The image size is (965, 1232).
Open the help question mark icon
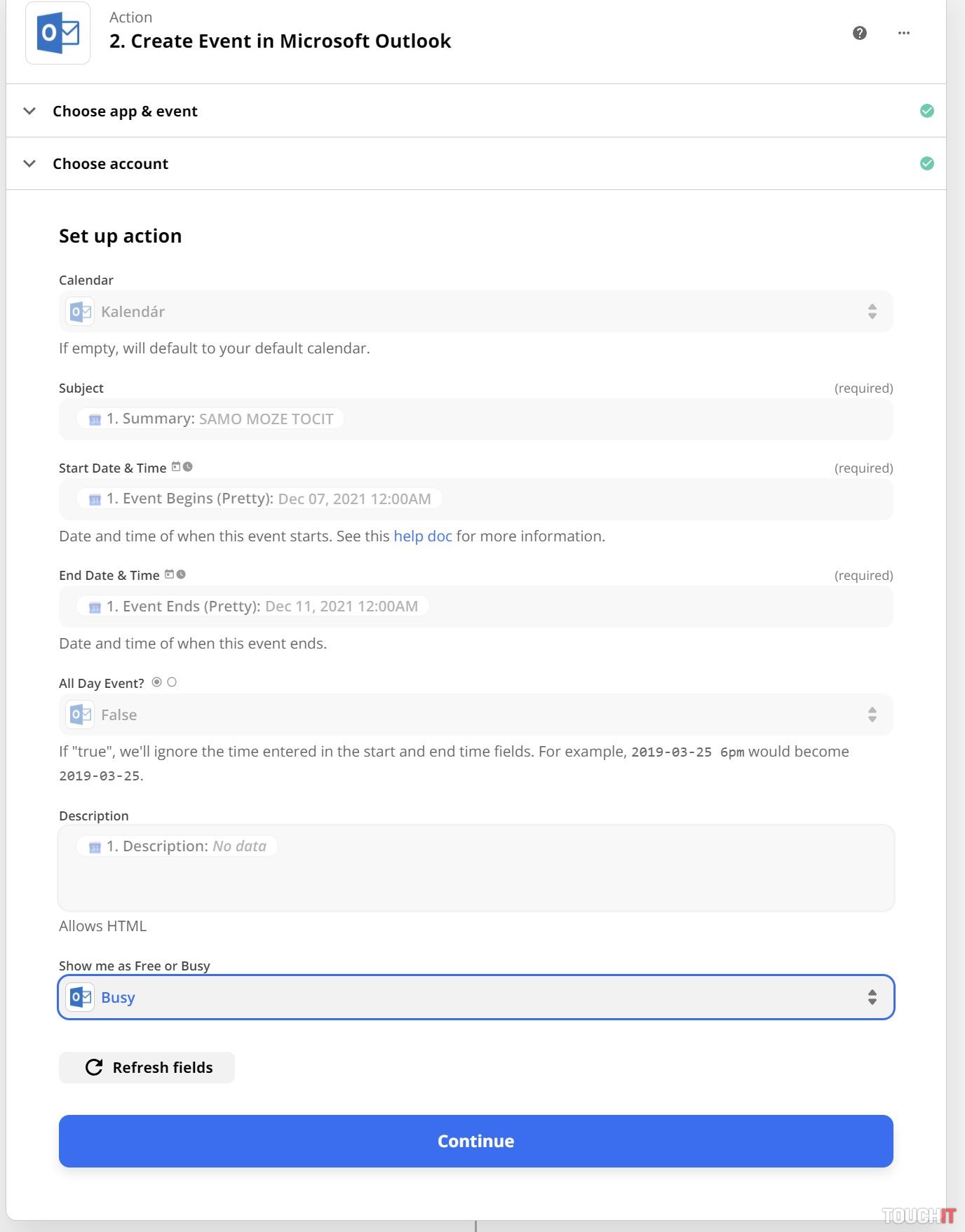click(859, 33)
